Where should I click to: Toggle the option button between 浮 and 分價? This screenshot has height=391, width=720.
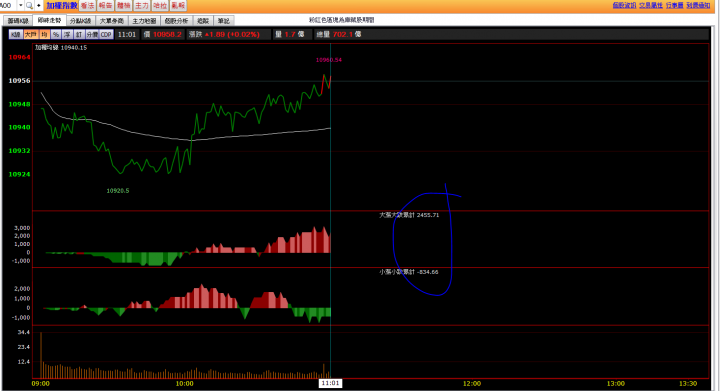pyautogui.click(x=79, y=34)
